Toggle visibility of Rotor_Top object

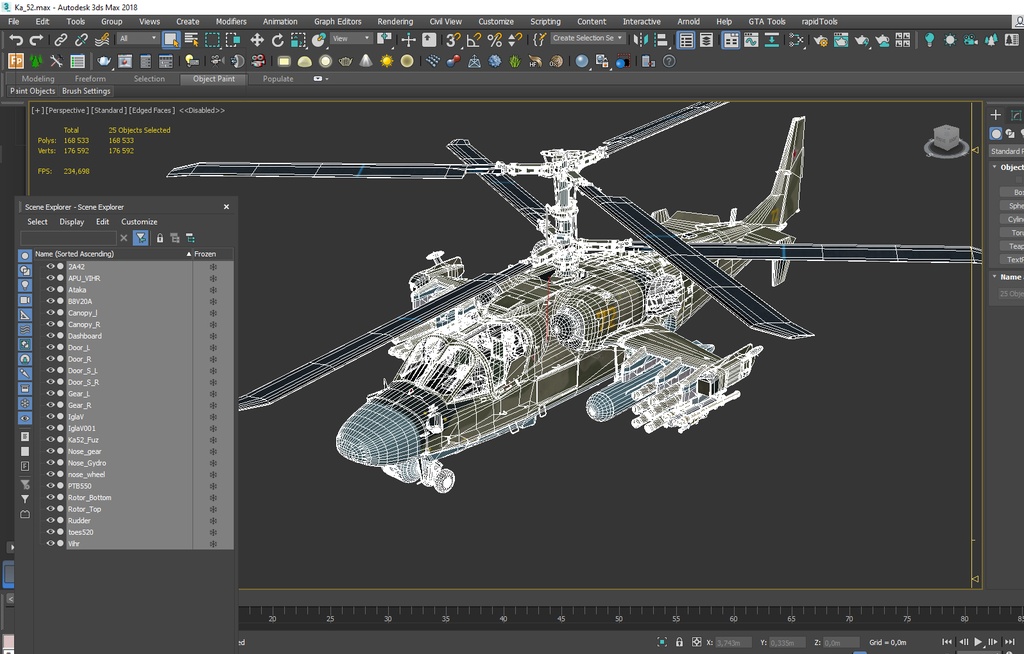tap(51, 509)
